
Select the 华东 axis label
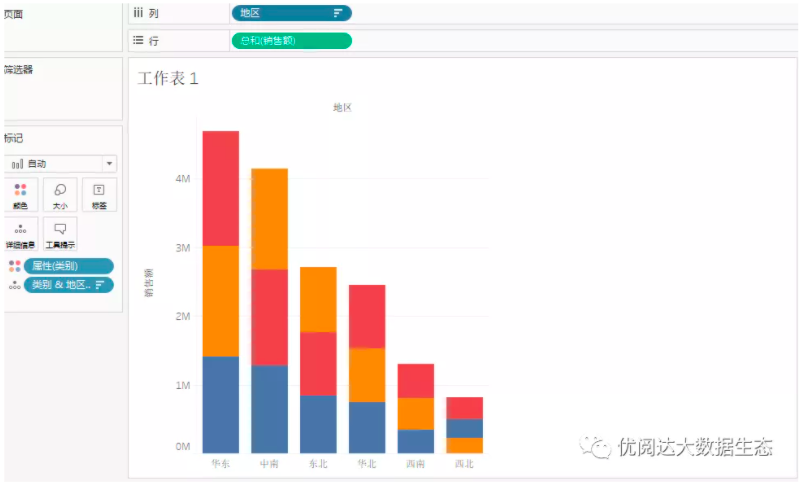pyautogui.click(x=220, y=464)
